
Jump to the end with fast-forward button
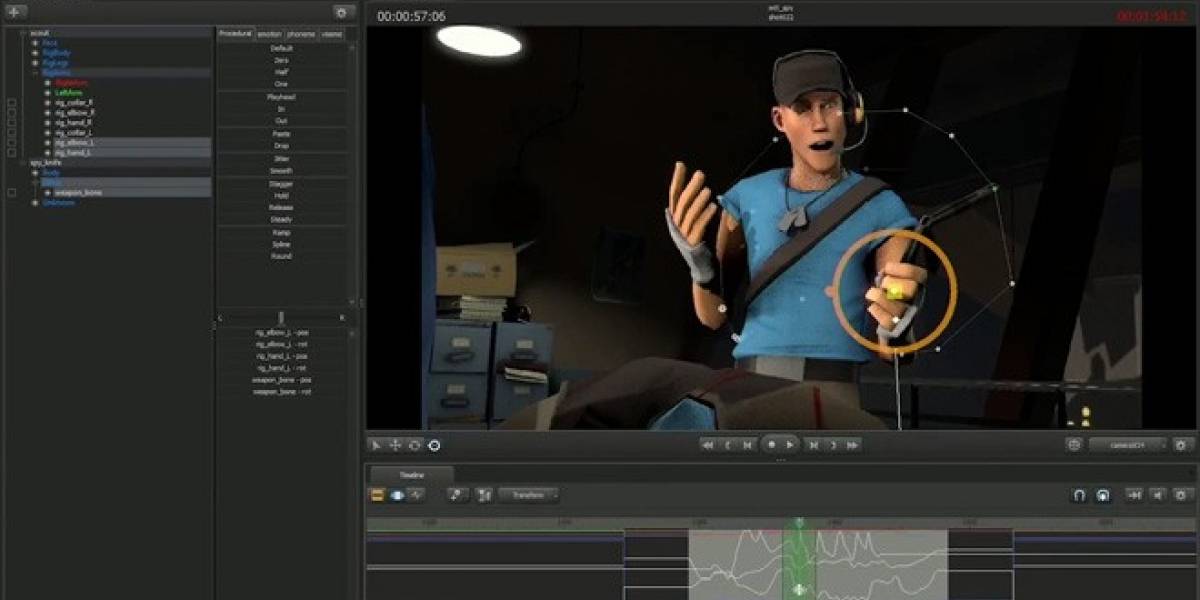click(x=853, y=445)
